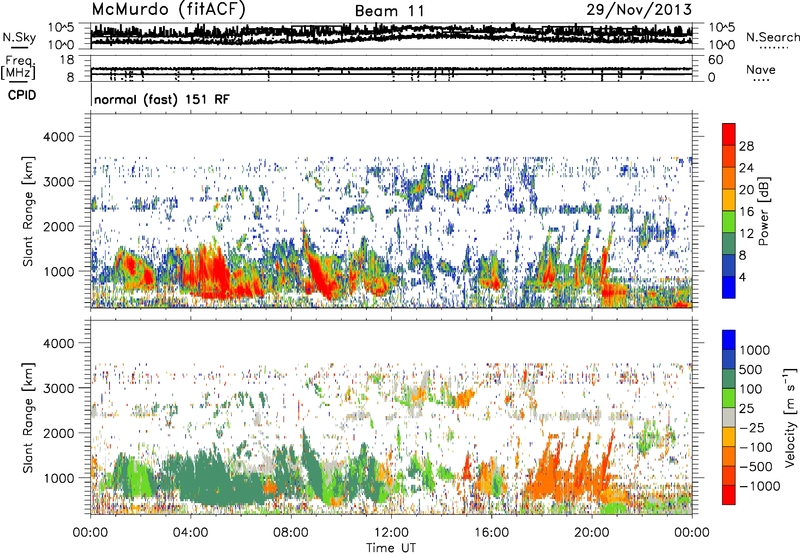Screen dimensions: 800x554
Task: Click the 'Power [dB]' colorbar title
Action: pos(763,211)
